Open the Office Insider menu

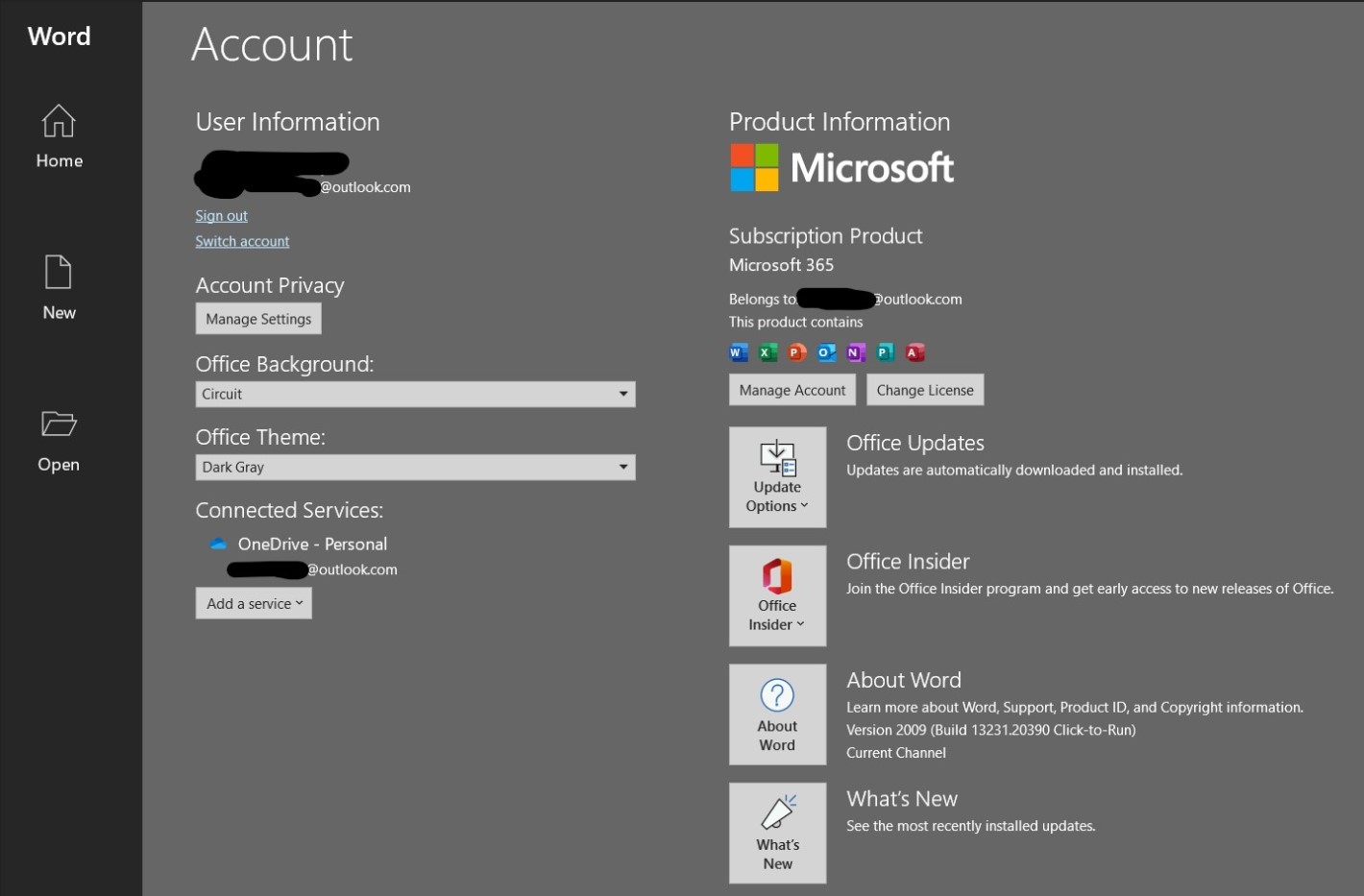(x=777, y=595)
